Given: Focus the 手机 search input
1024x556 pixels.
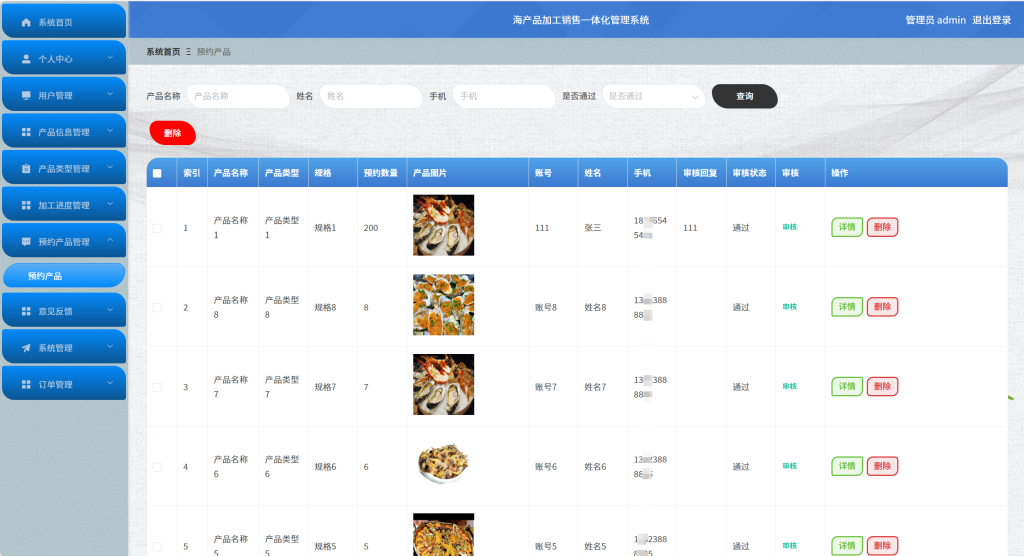Looking at the screenshot, I should [504, 96].
